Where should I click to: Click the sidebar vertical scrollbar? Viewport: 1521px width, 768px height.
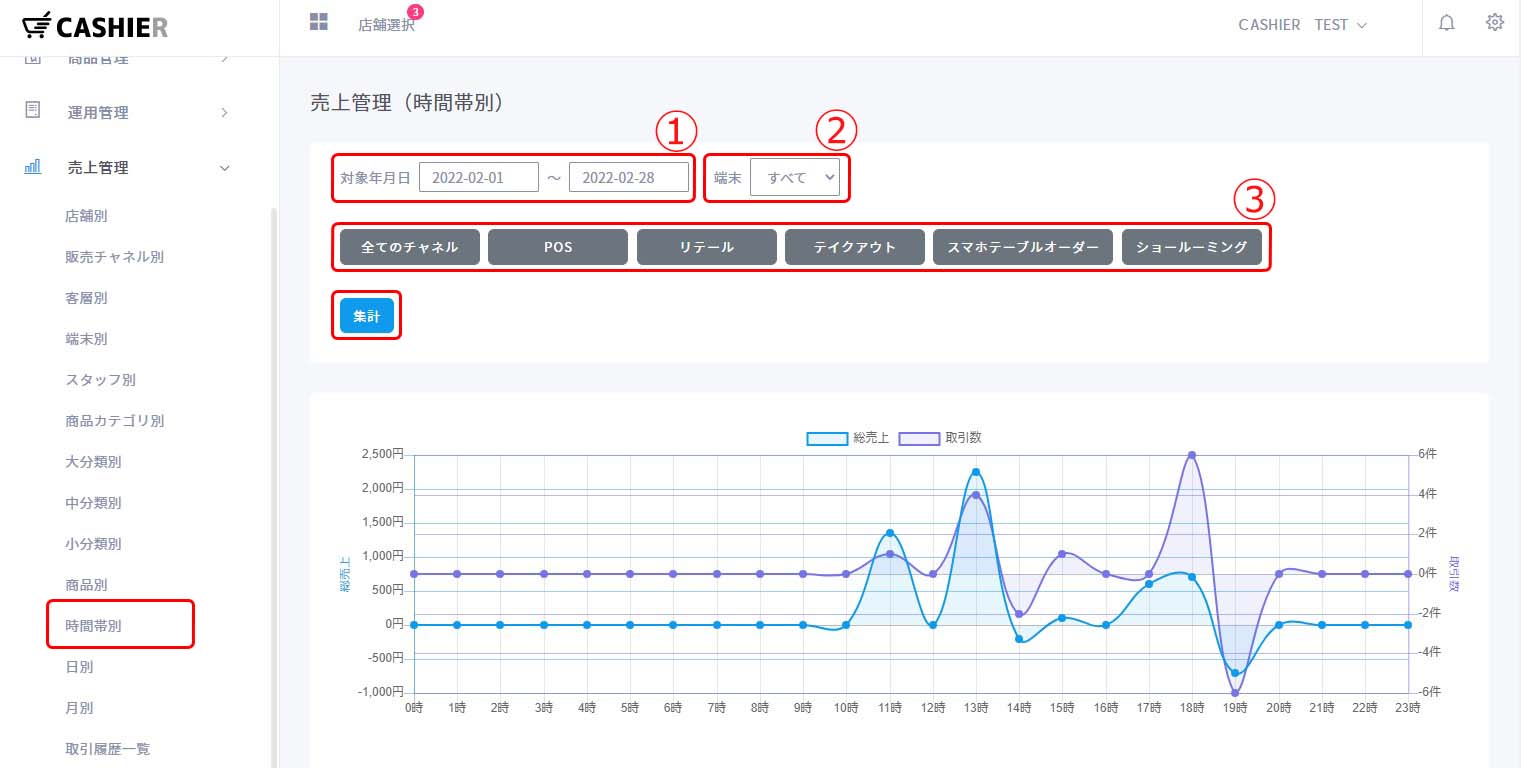273,488
